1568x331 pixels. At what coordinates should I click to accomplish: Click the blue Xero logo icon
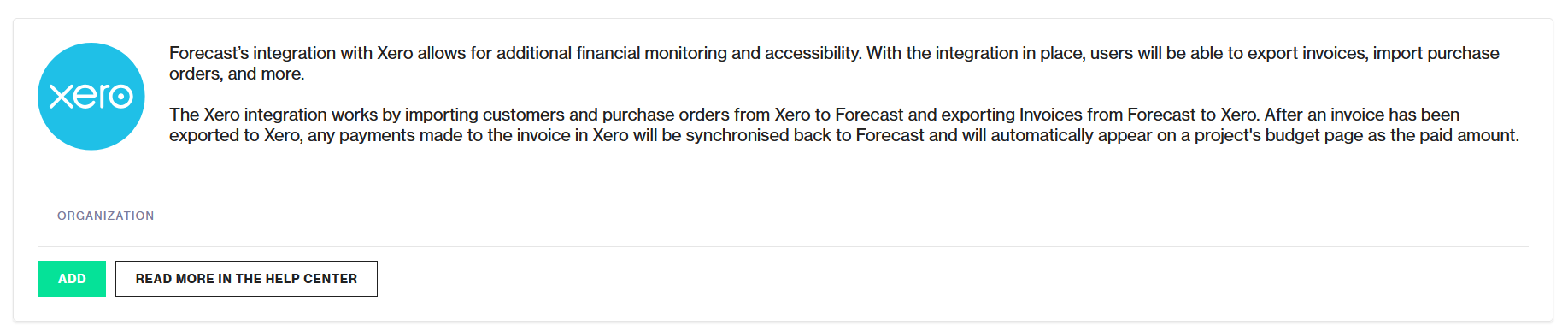91,97
